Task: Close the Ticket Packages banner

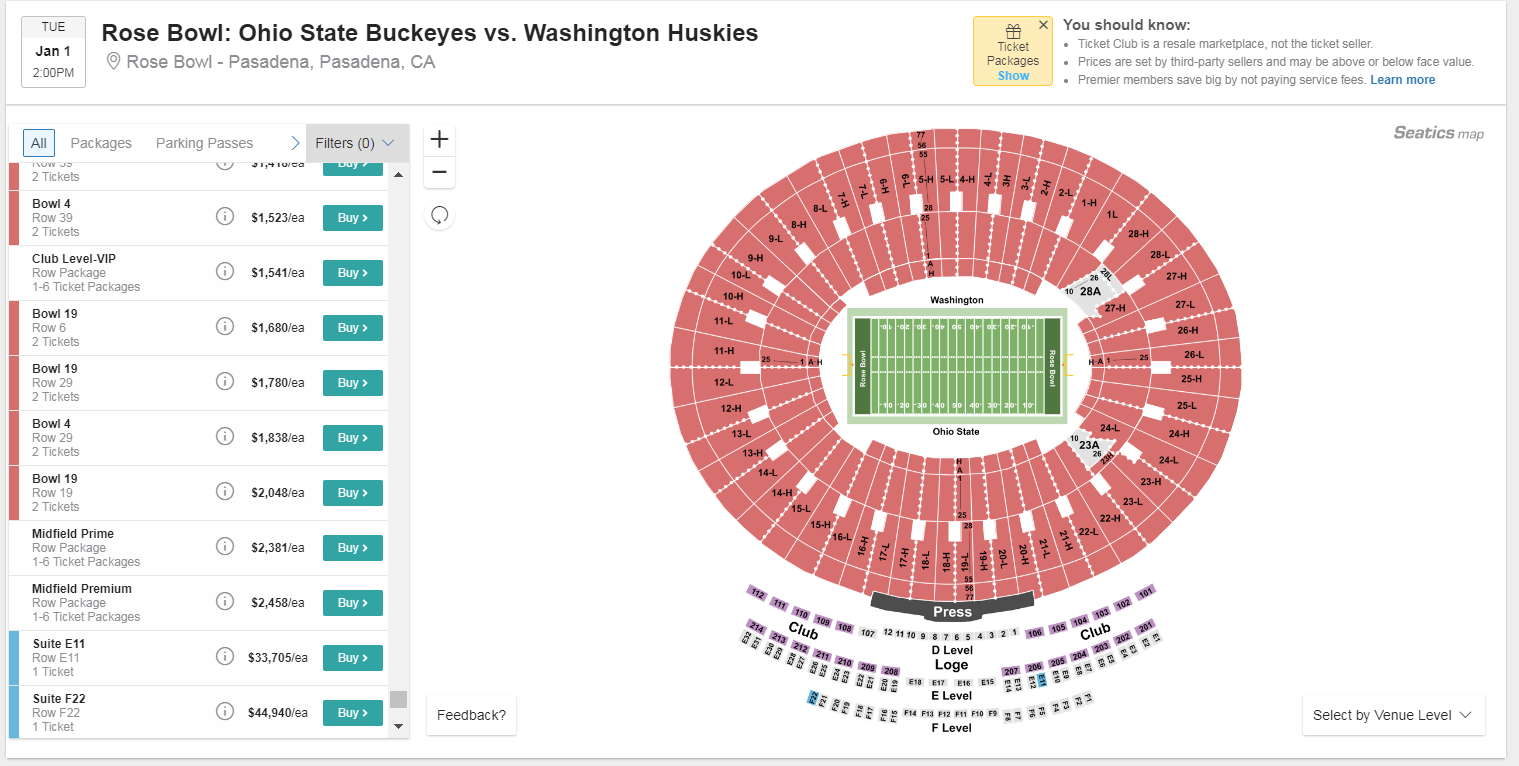Action: (1044, 25)
